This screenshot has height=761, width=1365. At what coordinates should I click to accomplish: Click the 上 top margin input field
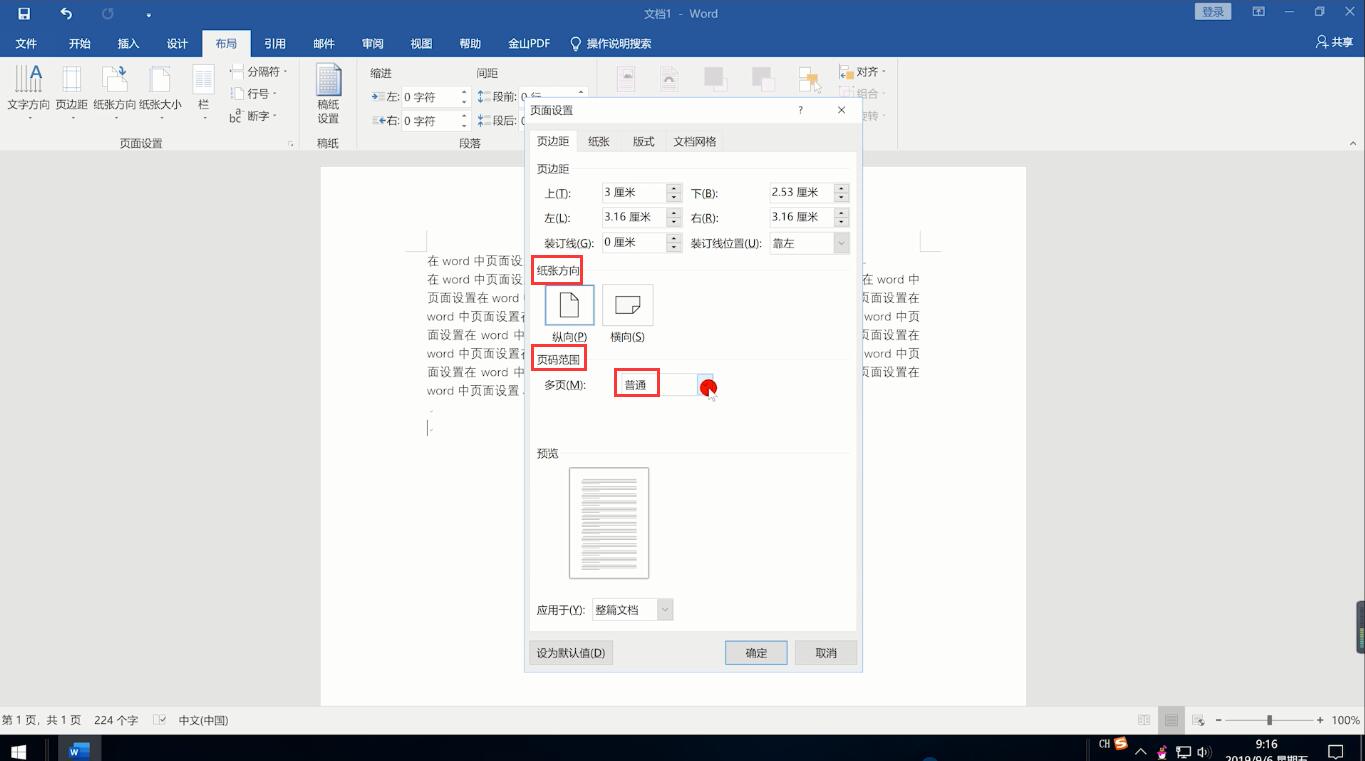tap(634, 192)
